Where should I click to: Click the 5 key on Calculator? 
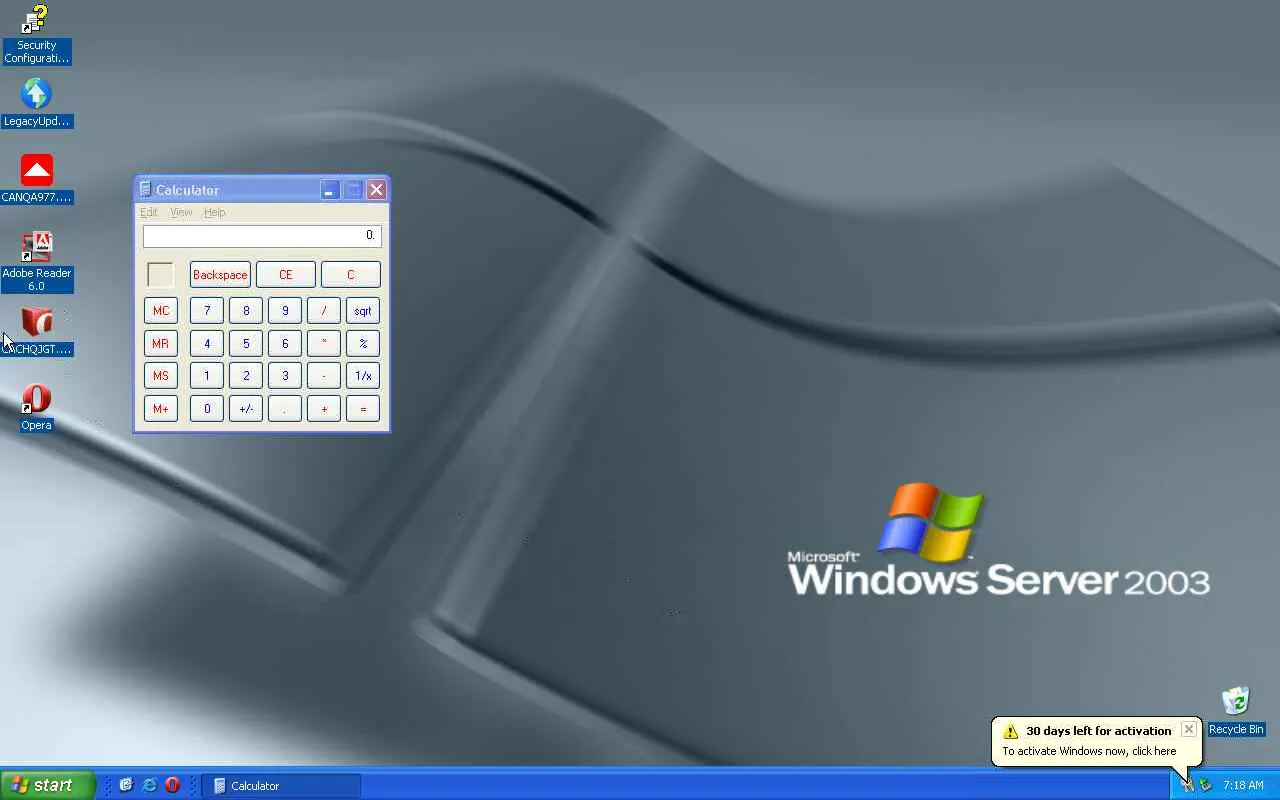point(246,344)
